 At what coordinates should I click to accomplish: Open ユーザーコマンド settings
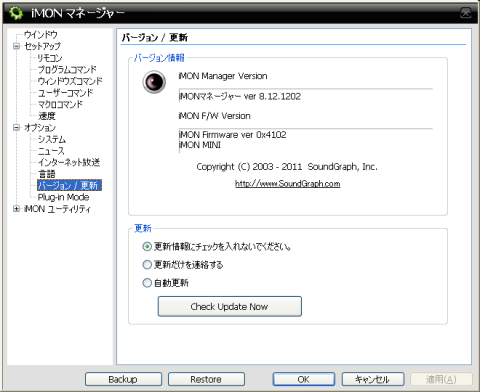tap(65, 93)
